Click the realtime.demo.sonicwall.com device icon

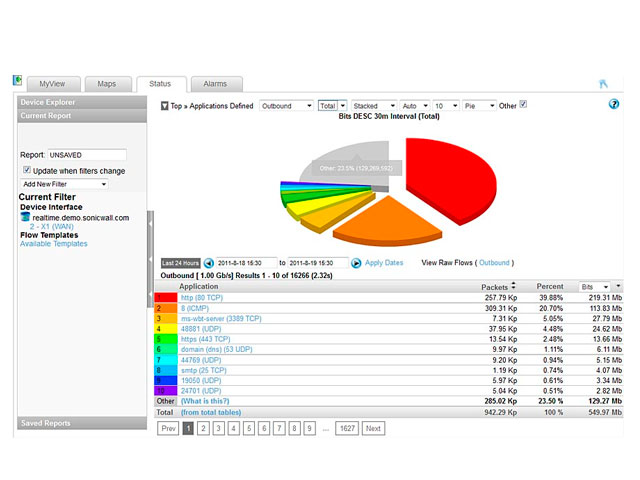[26, 217]
